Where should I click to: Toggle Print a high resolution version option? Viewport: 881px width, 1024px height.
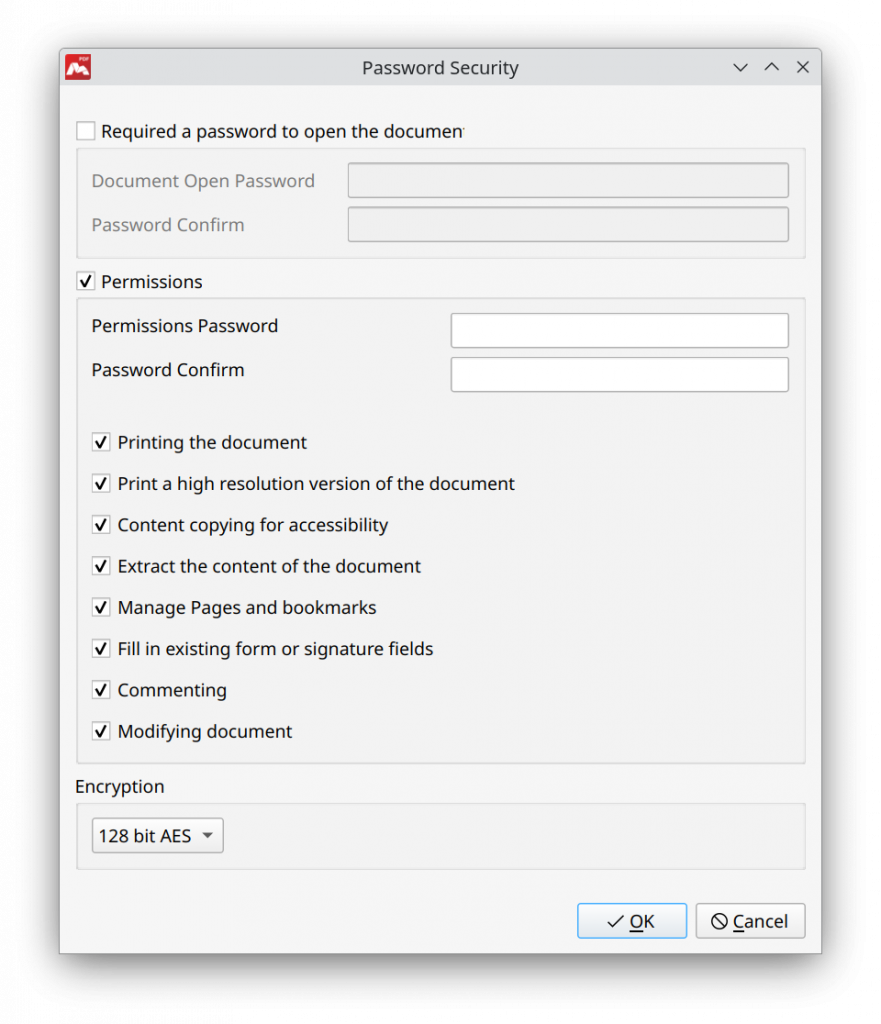coord(101,483)
